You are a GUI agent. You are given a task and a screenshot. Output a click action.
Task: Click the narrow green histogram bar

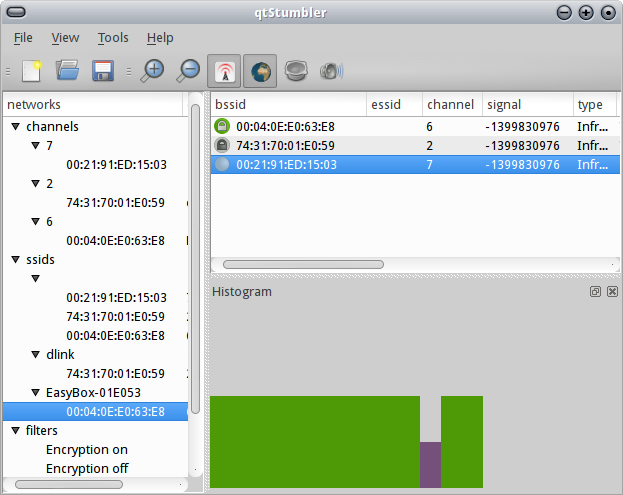pos(462,442)
